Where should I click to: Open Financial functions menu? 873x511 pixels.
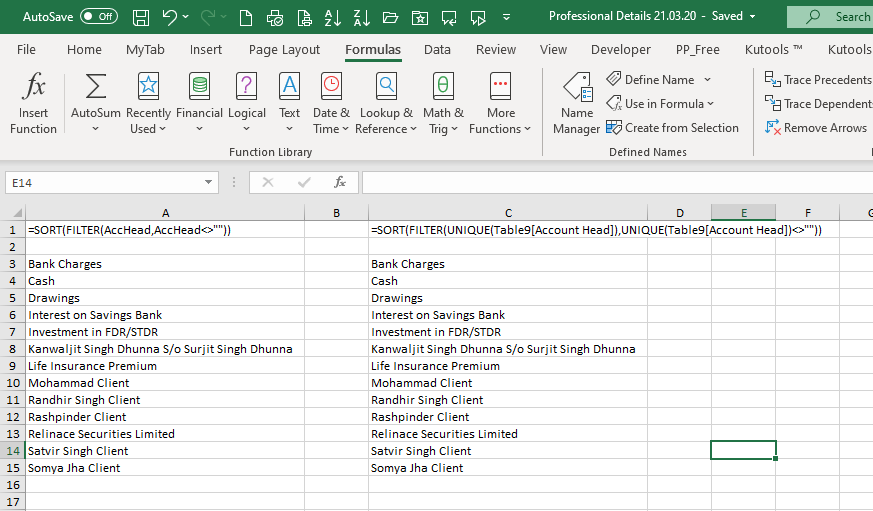click(199, 103)
